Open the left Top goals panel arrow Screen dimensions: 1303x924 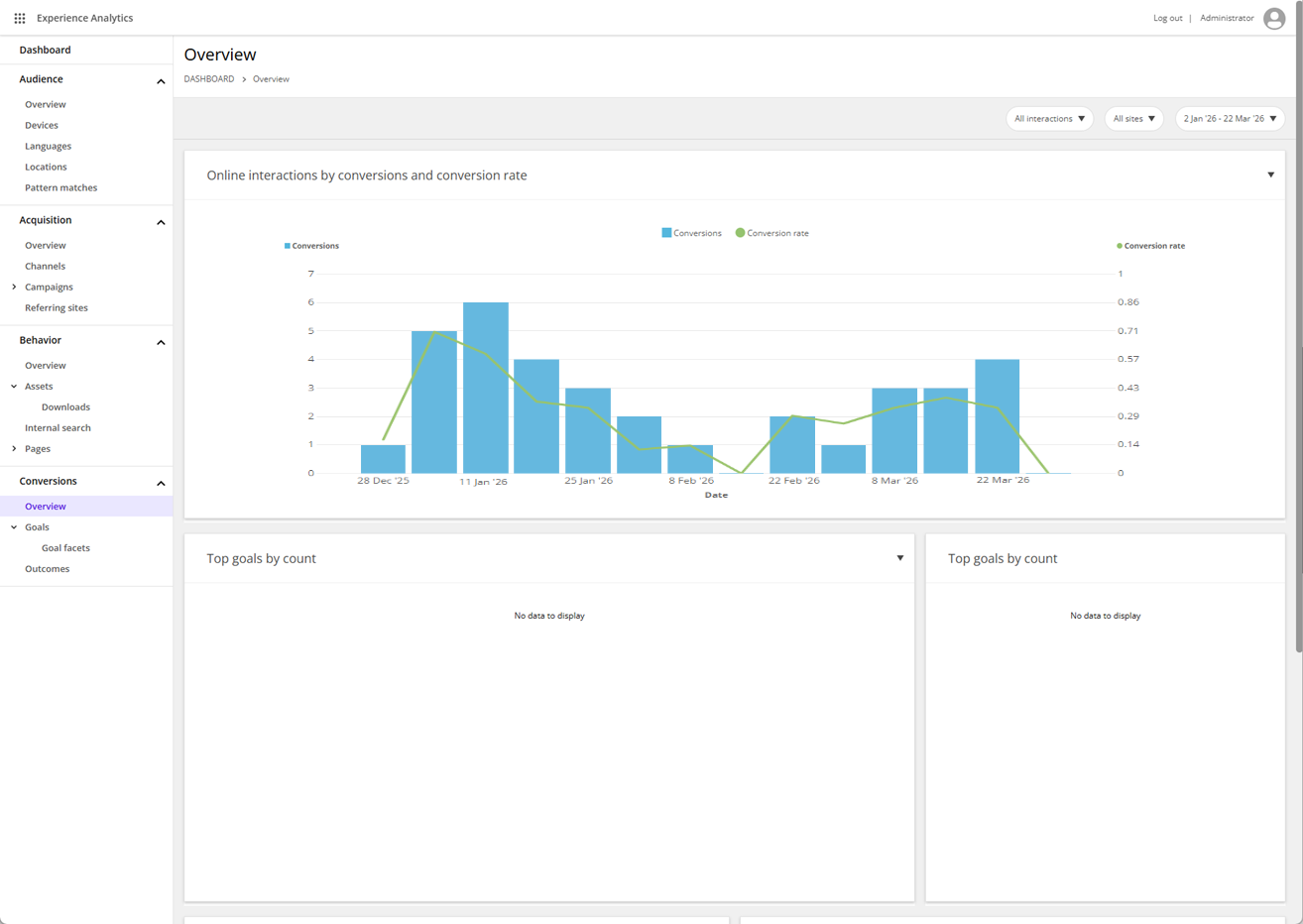click(x=899, y=558)
